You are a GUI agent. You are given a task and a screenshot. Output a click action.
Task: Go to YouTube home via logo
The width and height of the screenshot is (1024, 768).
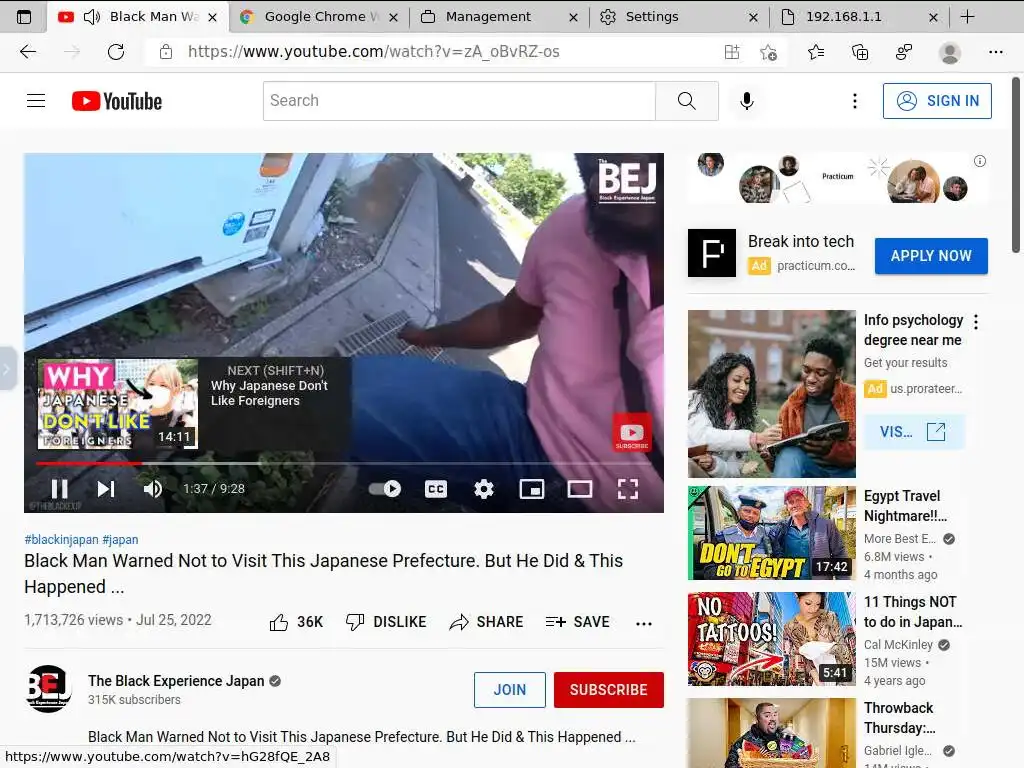(x=117, y=101)
